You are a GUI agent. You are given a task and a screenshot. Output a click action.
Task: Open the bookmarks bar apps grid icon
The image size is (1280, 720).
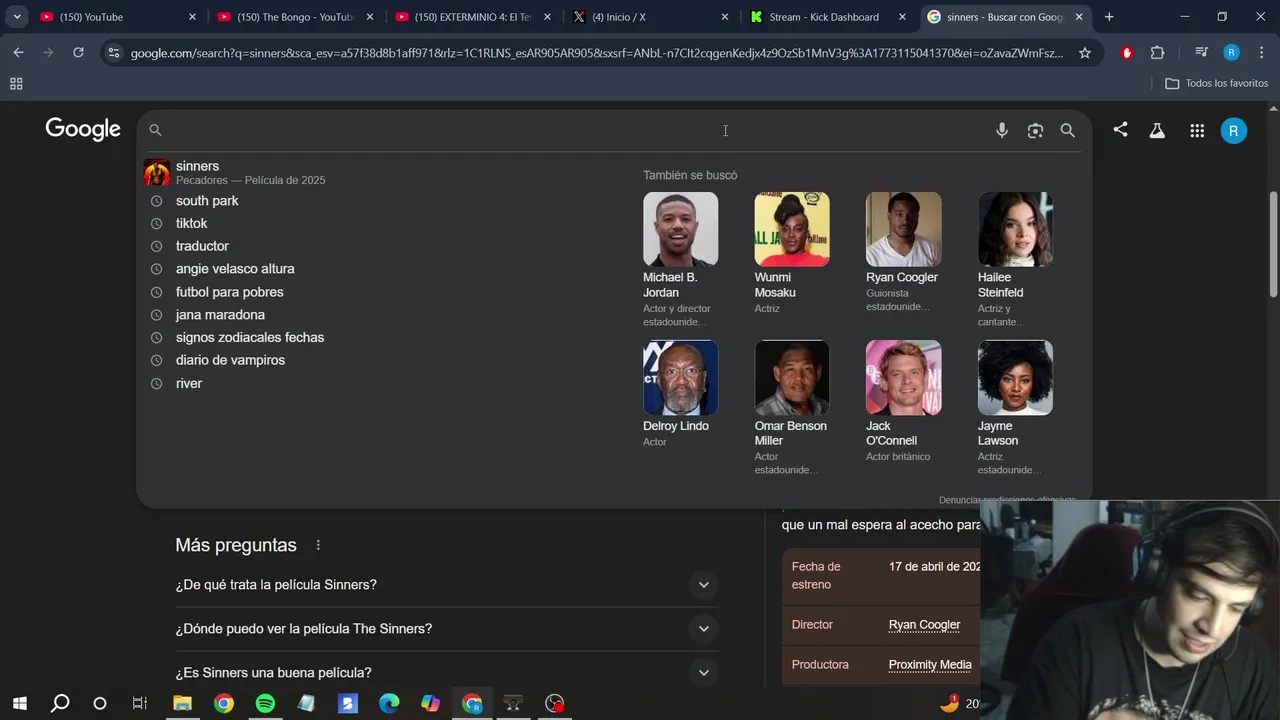(16, 84)
